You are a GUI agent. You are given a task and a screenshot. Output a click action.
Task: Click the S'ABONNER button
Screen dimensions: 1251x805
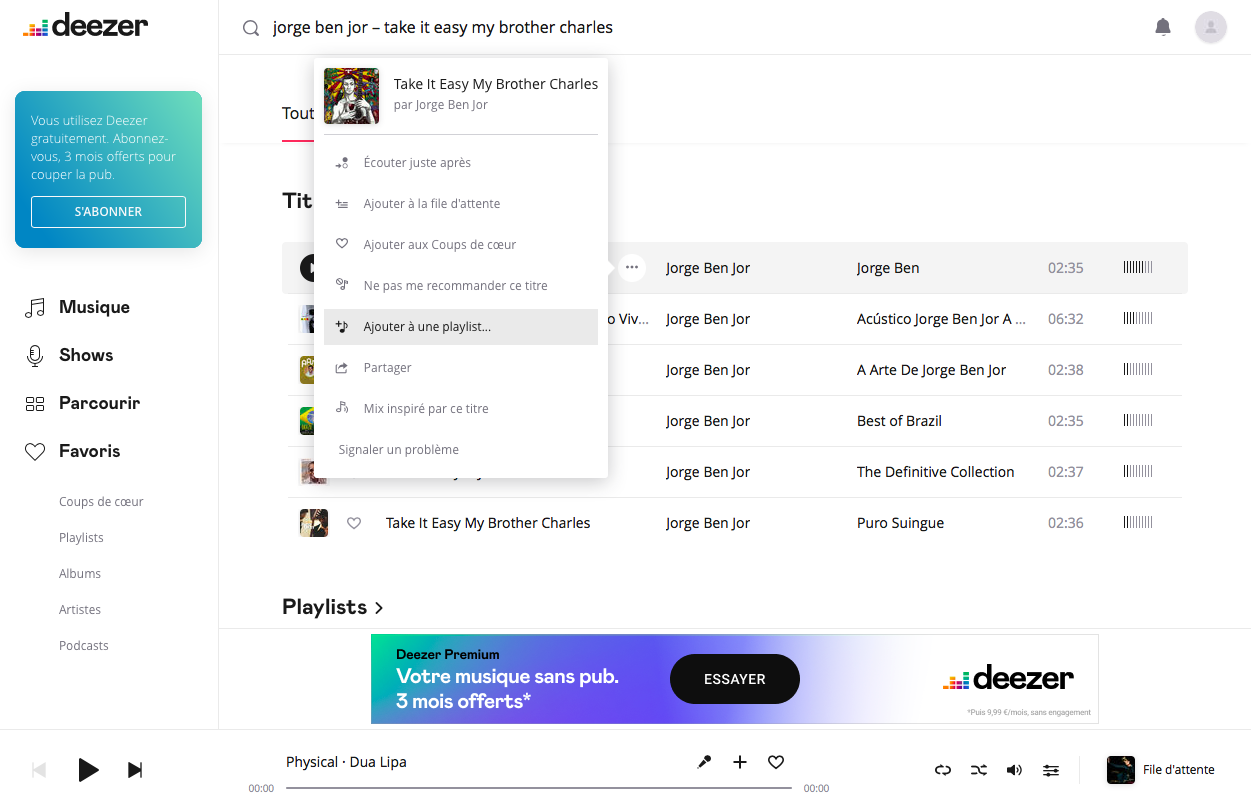point(108,212)
